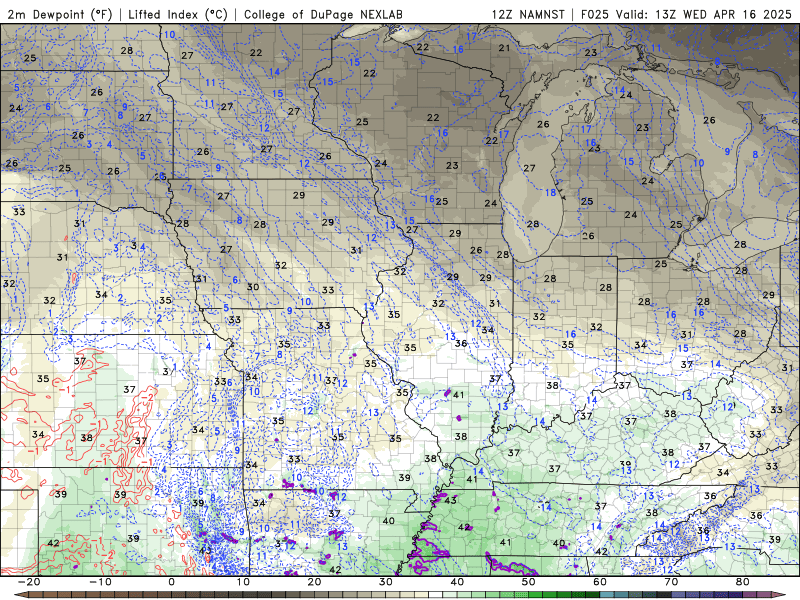Click the "50" label on the color scale
This screenshot has height=600, width=800.
(x=529, y=582)
